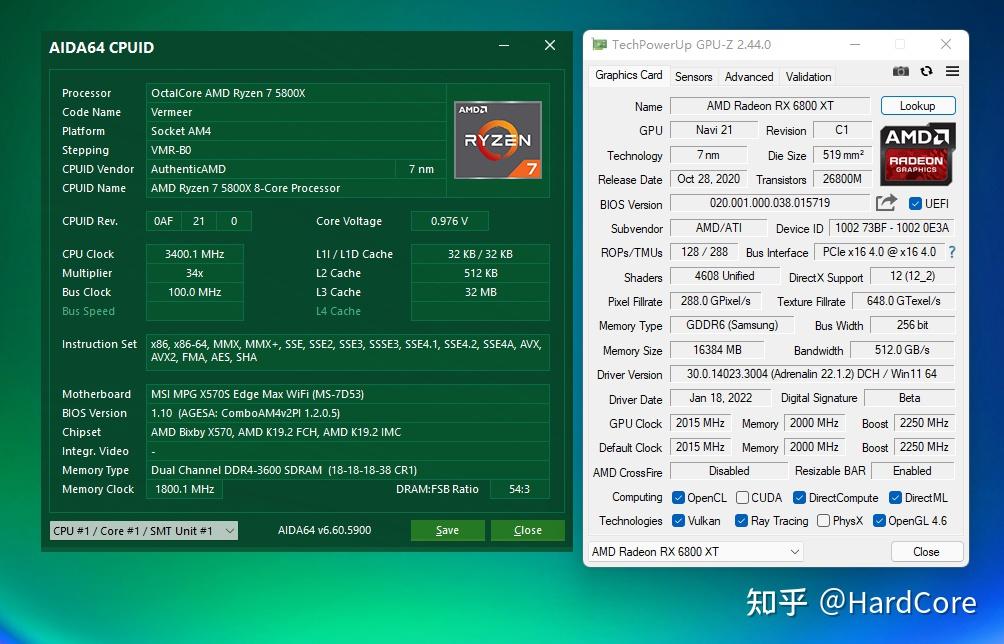Viewport: 1004px width, 644px height.
Task: Minimize the AIDA64 CPUID window
Action: 504,45
